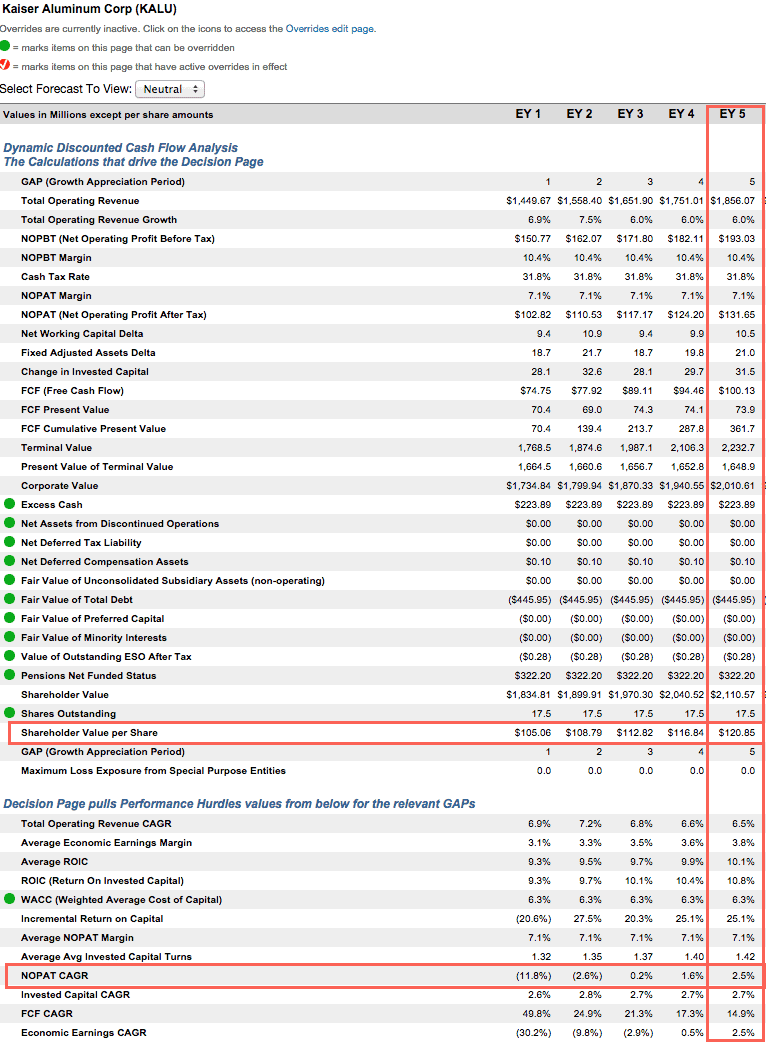This screenshot has height=1047, width=766.
Task: Open the Select Forecast To View dropdown
Action: (x=170, y=89)
